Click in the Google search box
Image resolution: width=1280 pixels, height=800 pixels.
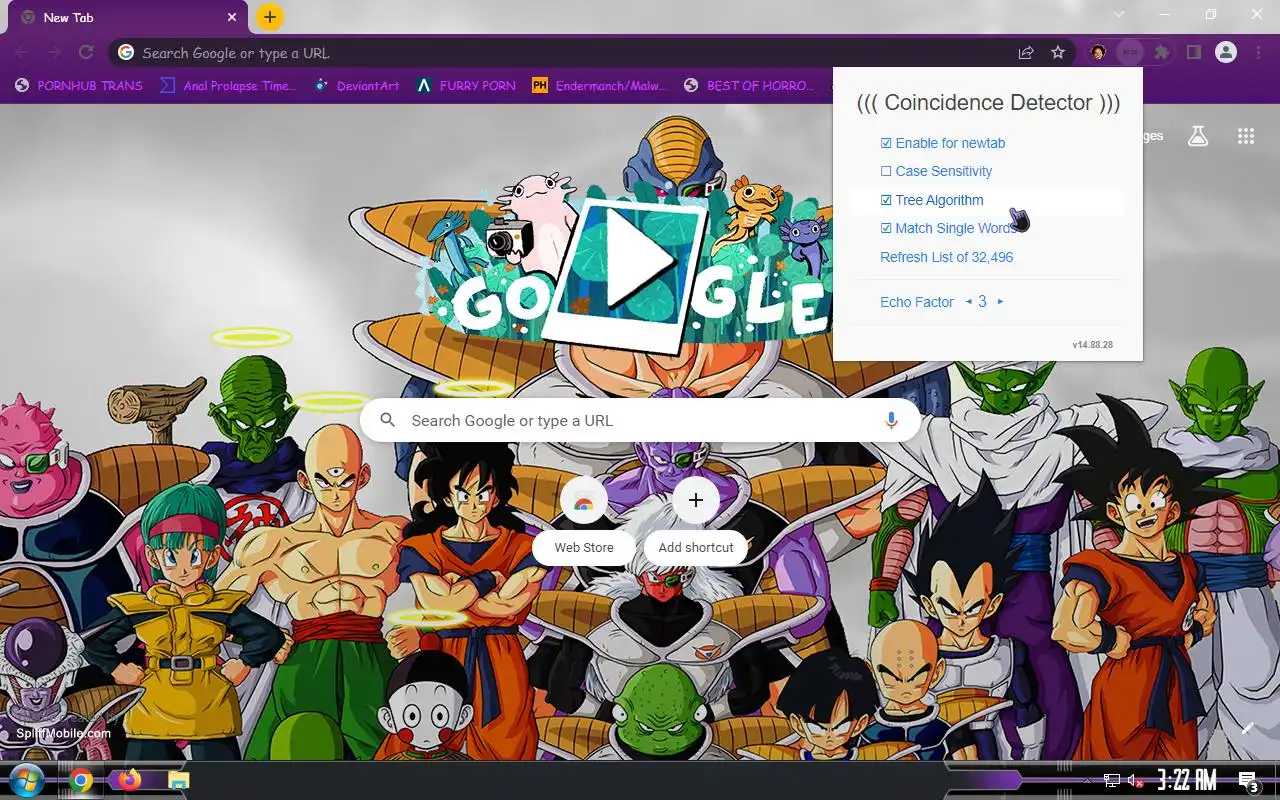pos(640,421)
